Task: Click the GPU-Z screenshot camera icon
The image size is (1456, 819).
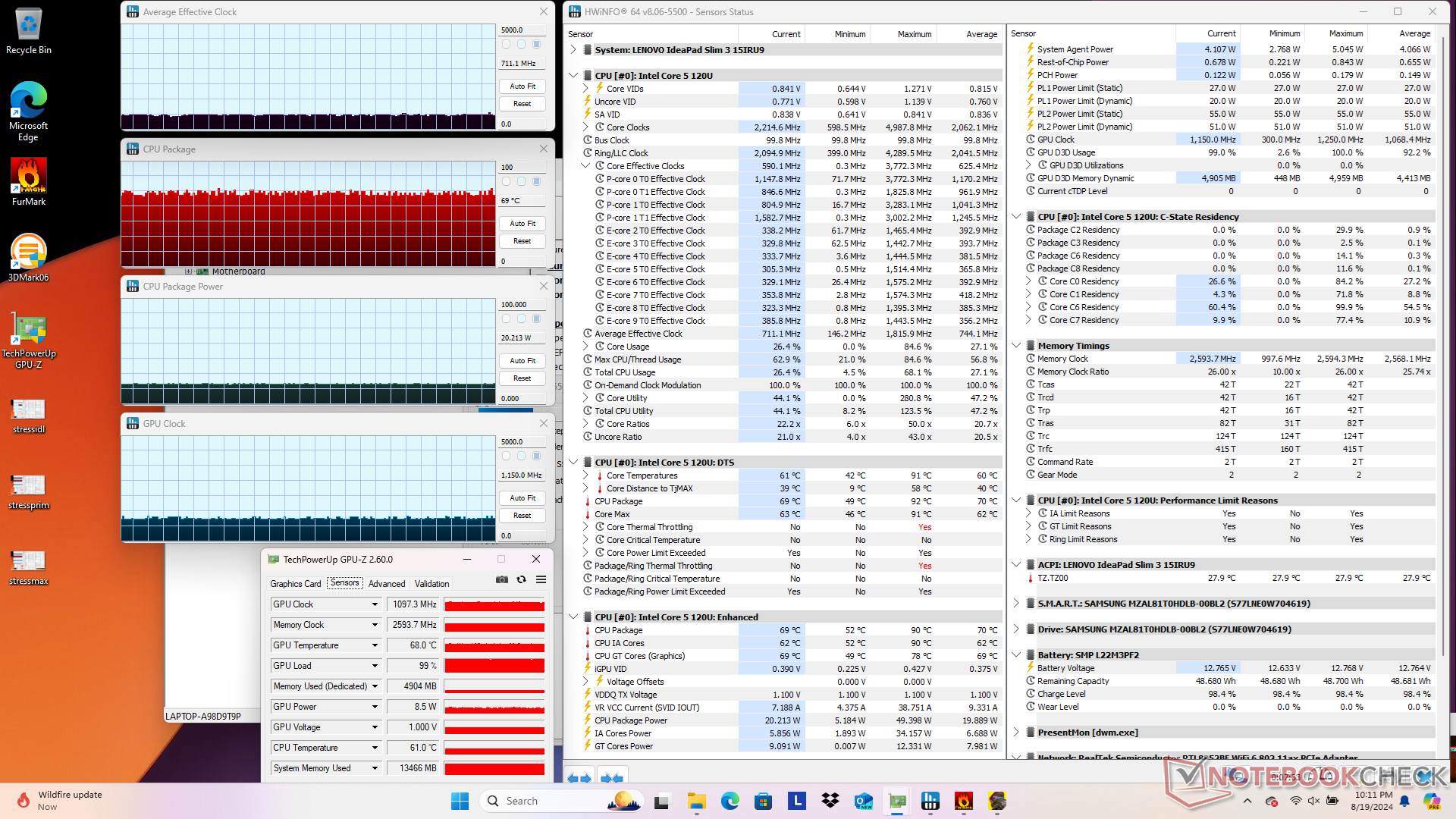Action: 502,579
